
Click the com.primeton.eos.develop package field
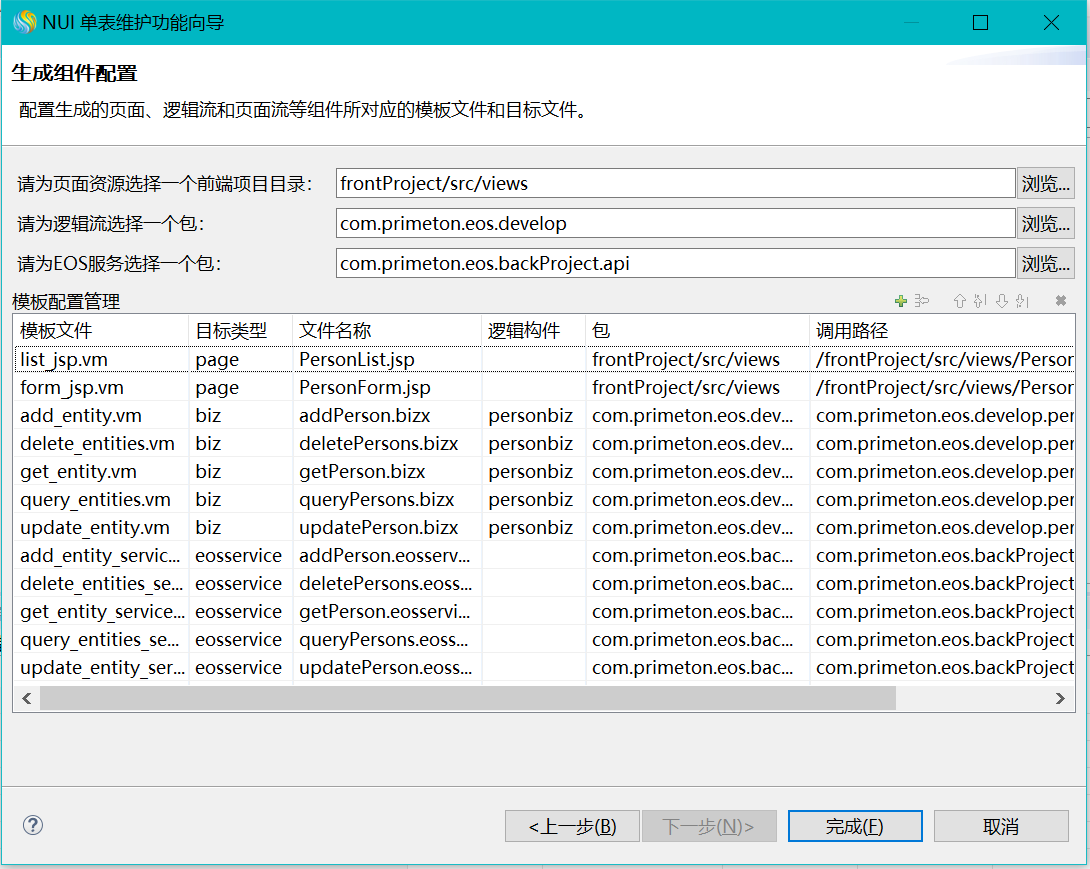tap(675, 223)
